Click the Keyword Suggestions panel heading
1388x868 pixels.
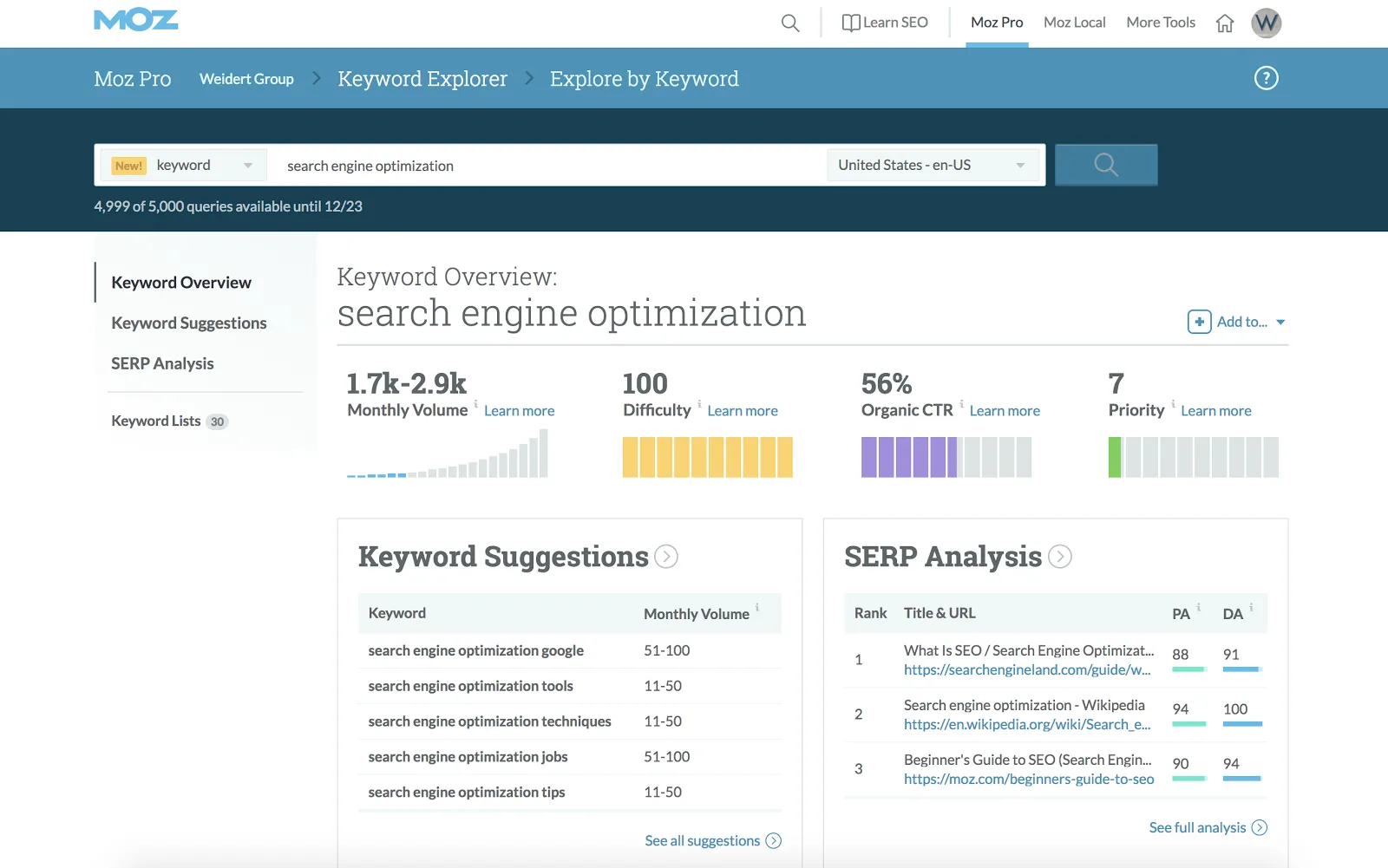click(x=503, y=557)
